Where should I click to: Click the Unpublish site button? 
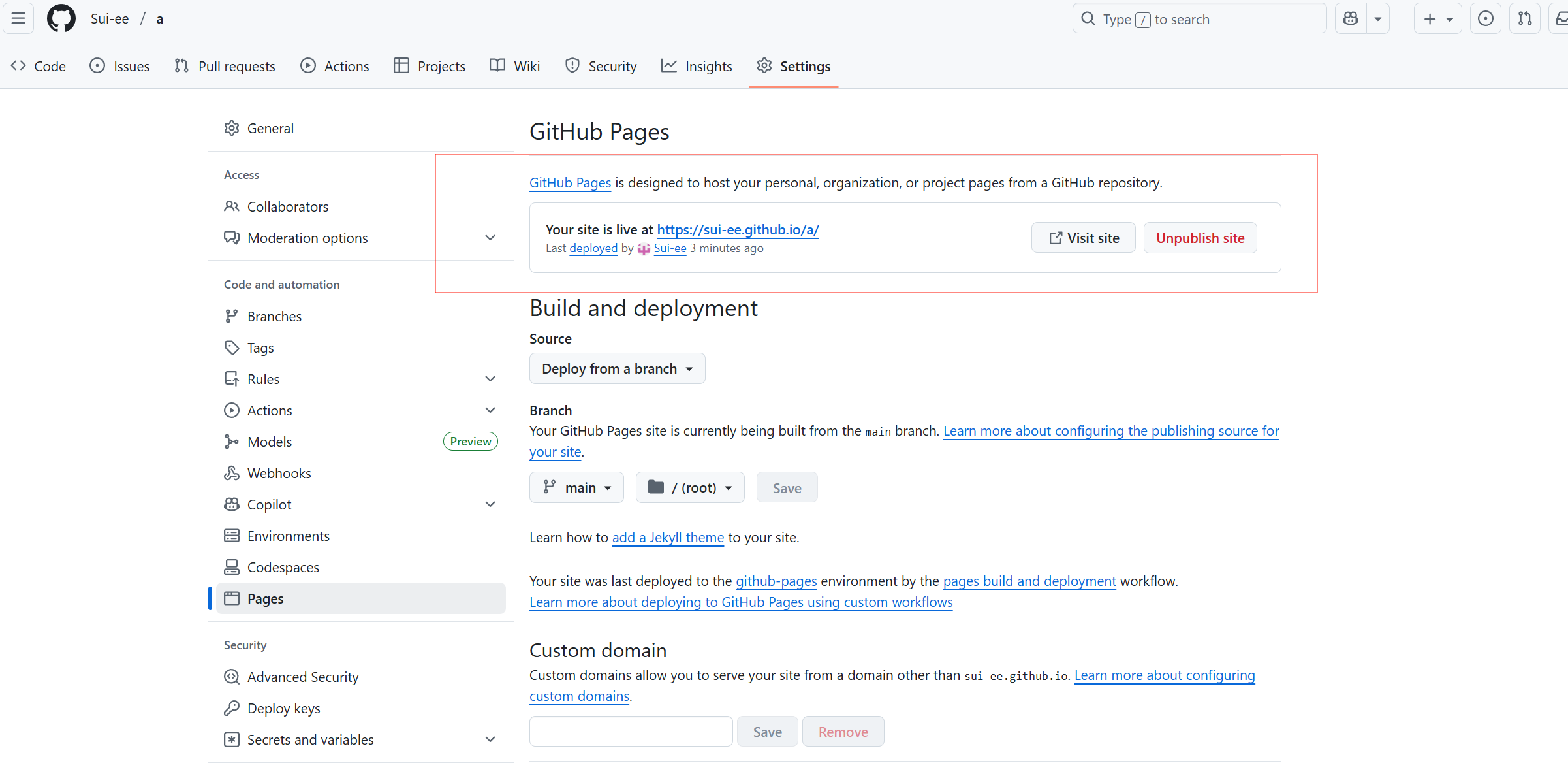click(1200, 238)
